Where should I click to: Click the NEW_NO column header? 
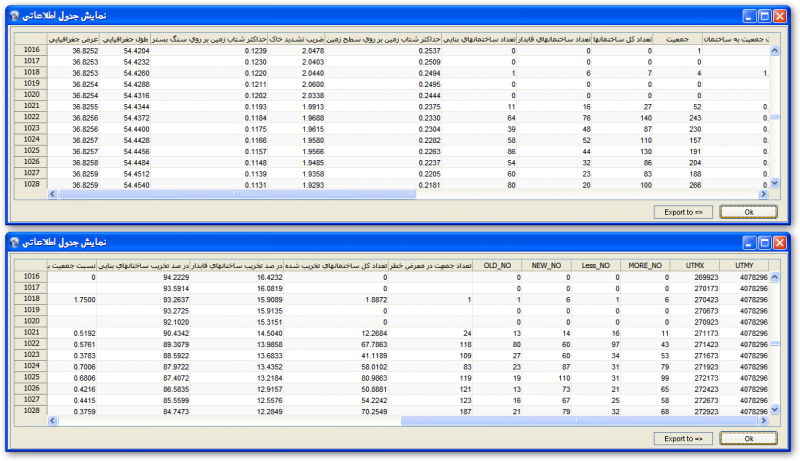[x=547, y=265]
